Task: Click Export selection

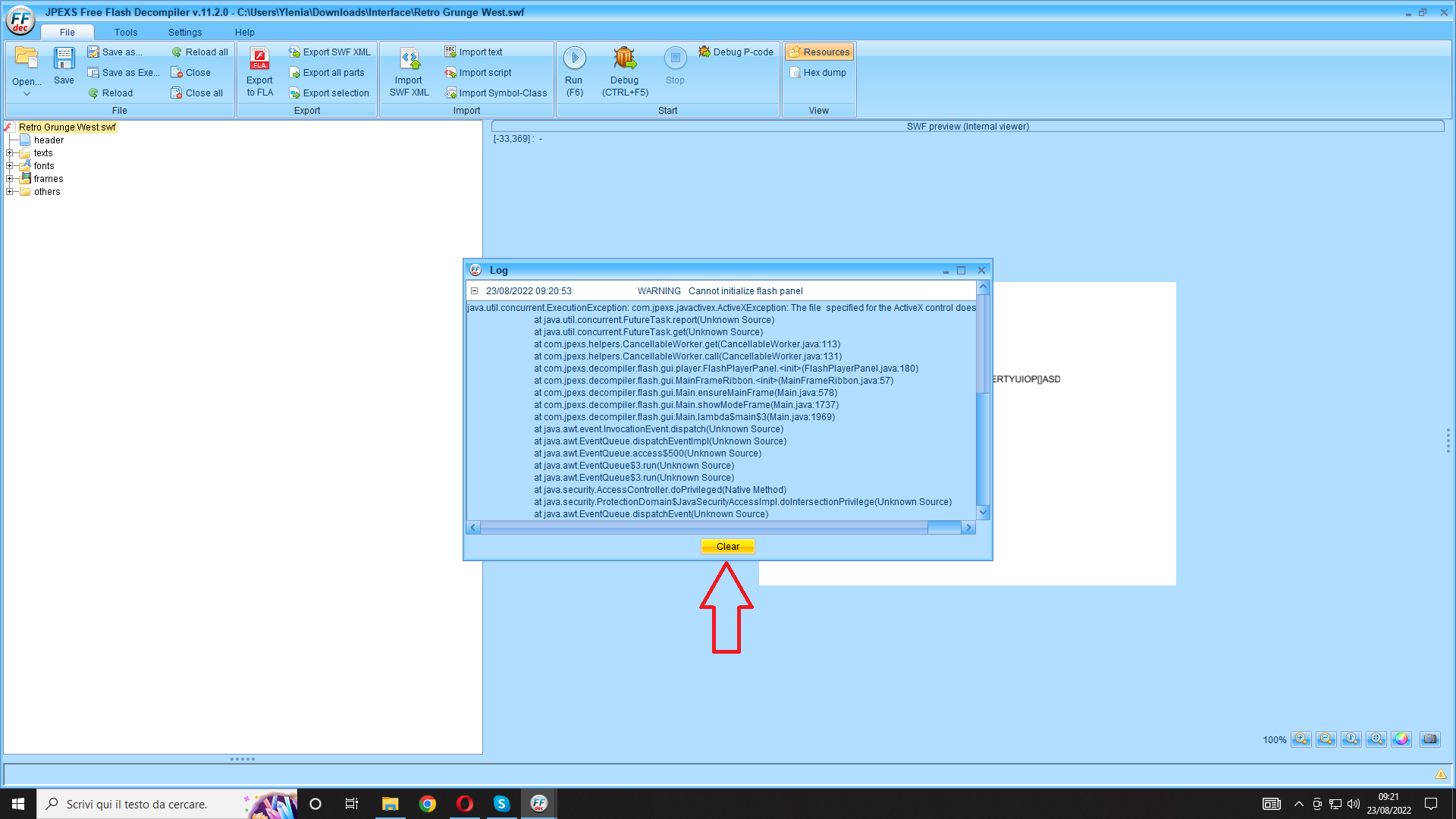Action: (329, 93)
